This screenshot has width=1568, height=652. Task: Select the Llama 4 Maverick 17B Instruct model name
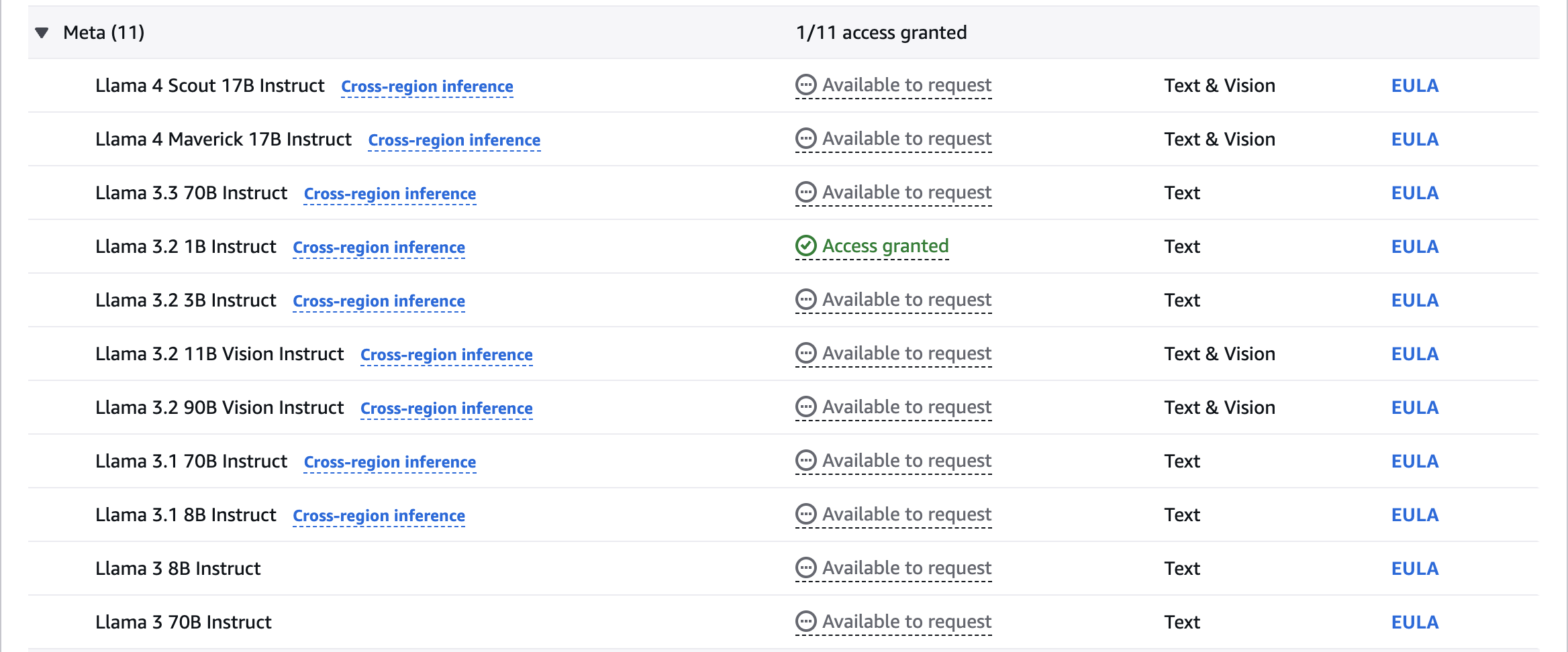click(223, 140)
